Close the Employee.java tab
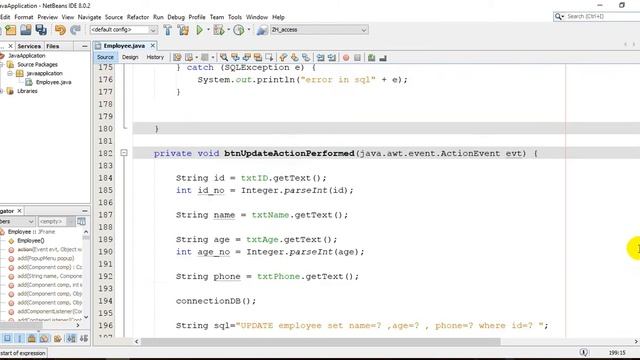 point(153,46)
